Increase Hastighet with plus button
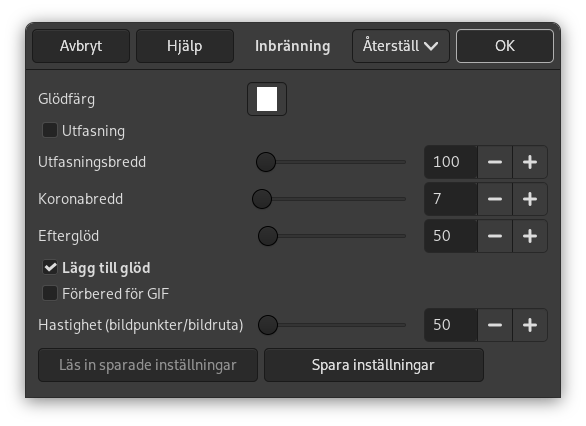 (x=530, y=325)
